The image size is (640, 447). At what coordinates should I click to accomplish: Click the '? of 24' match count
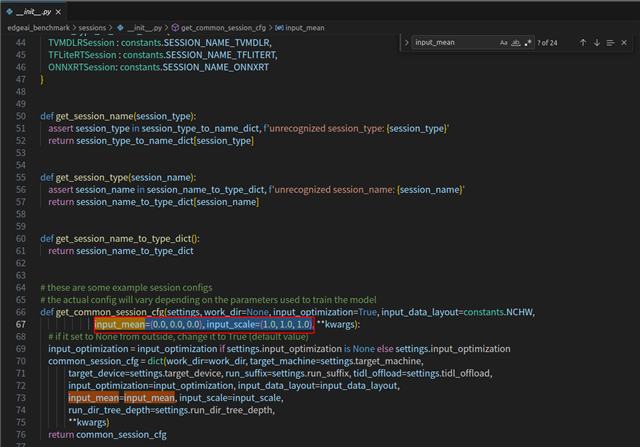548,43
